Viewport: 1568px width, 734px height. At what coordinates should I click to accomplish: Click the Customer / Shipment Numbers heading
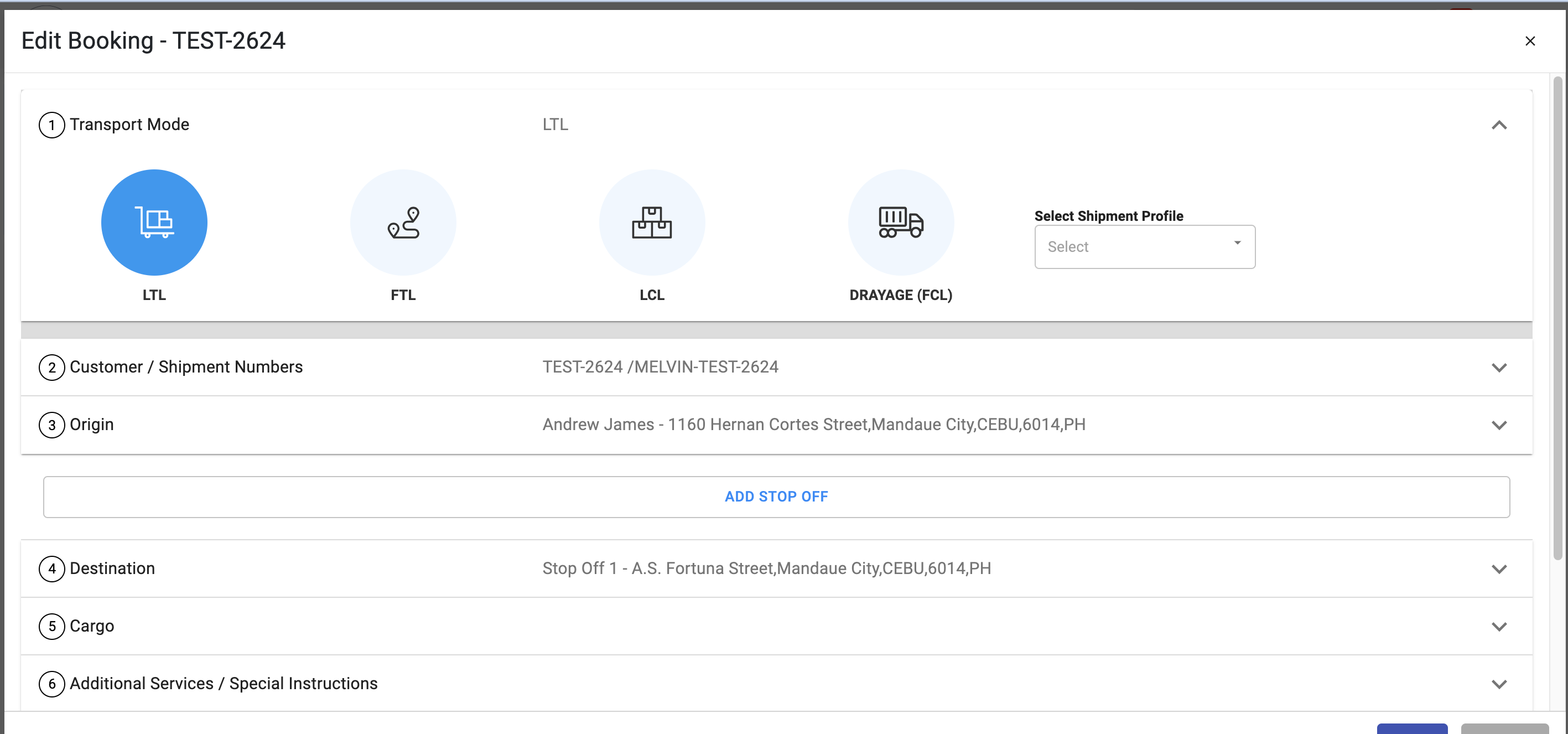186,366
